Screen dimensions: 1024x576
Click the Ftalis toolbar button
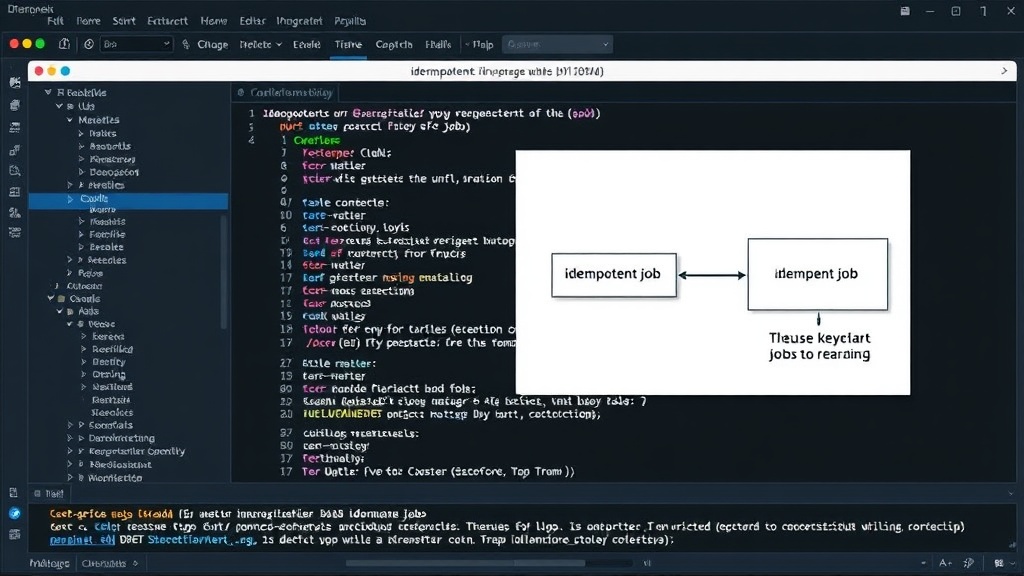(x=438, y=44)
